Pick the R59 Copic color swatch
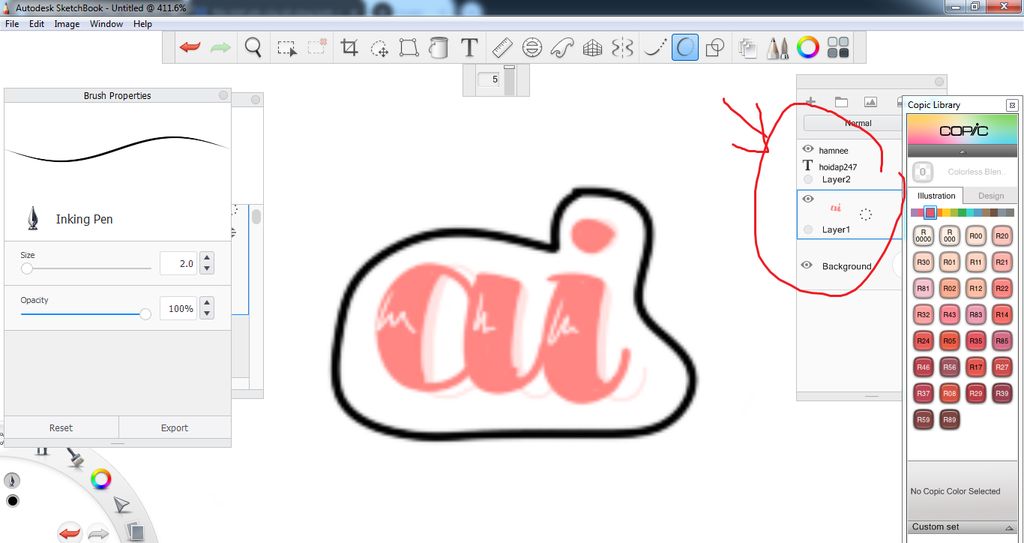Image resolution: width=1024 pixels, height=543 pixels. pyautogui.click(x=923, y=420)
